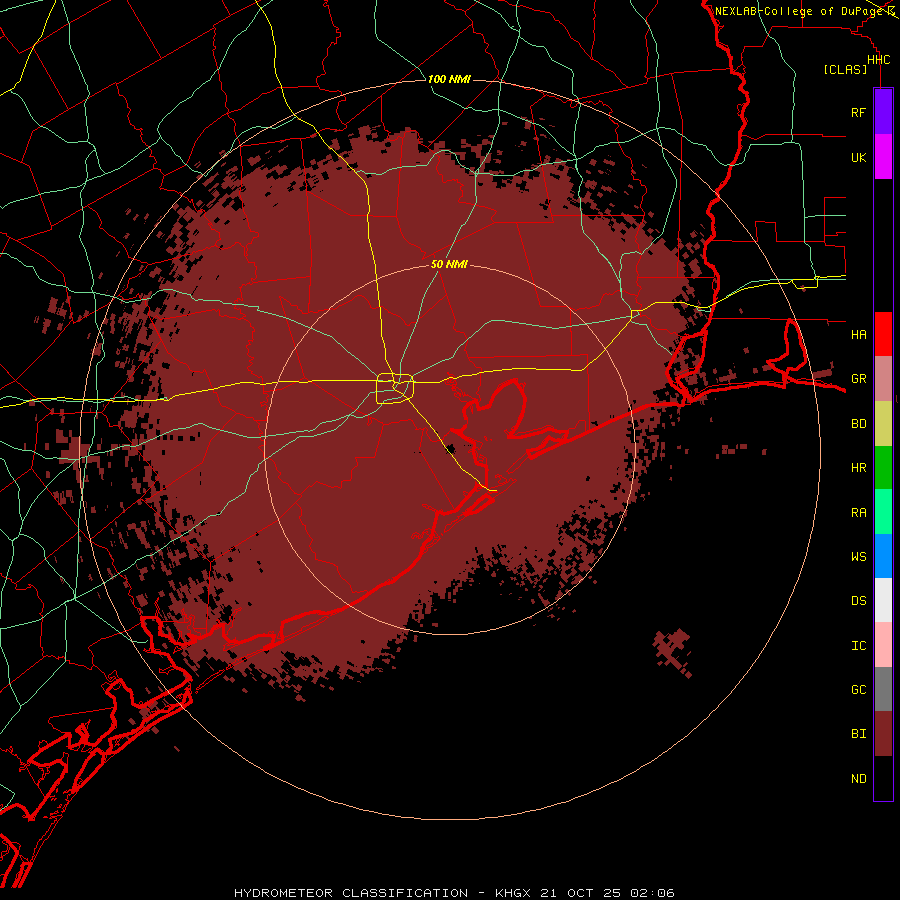Click the HR legend label text
This screenshot has height=900, width=900.
point(858,468)
